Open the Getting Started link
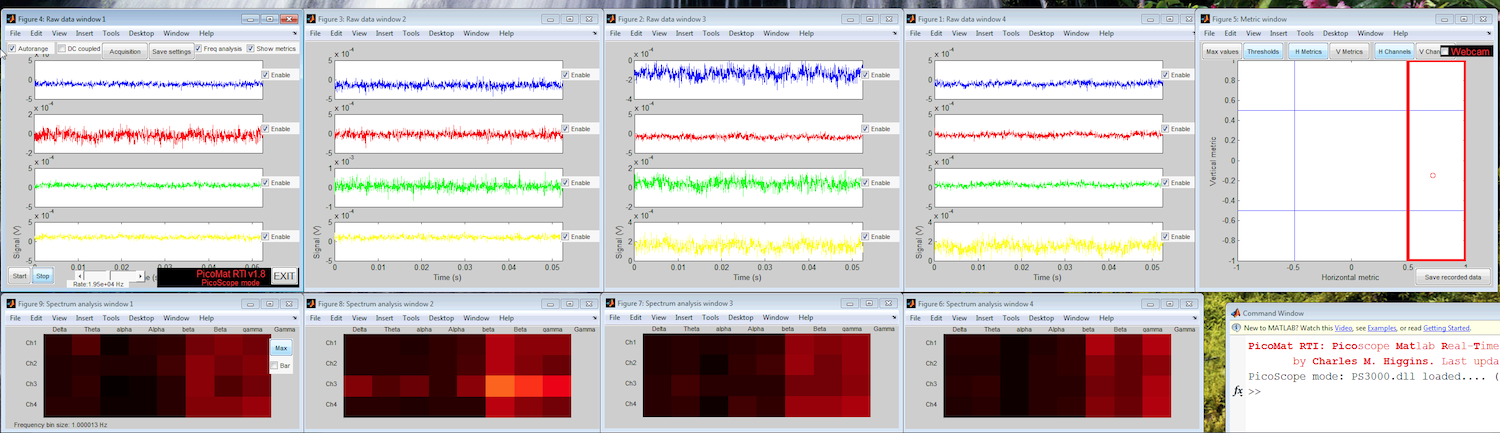The height and width of the screenshot is (433, 1500). pos(1446,328)
